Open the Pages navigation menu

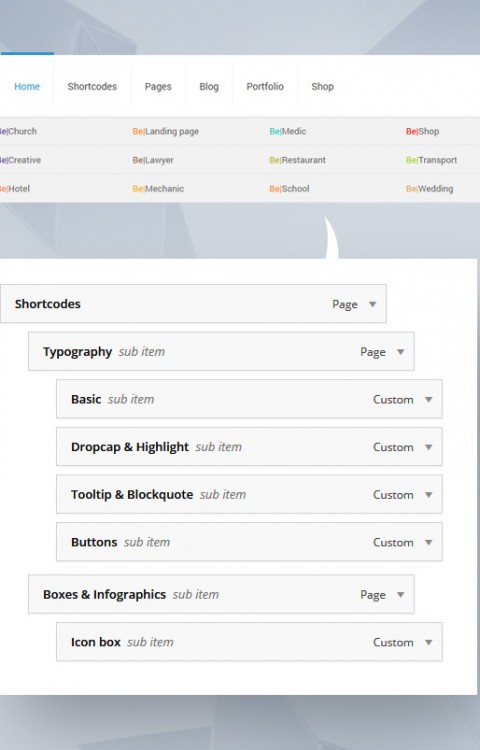(x=158, y=87)
